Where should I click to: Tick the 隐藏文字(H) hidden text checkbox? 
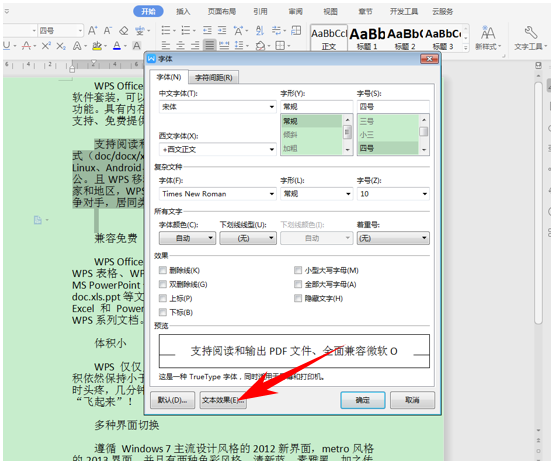[298, 298]
